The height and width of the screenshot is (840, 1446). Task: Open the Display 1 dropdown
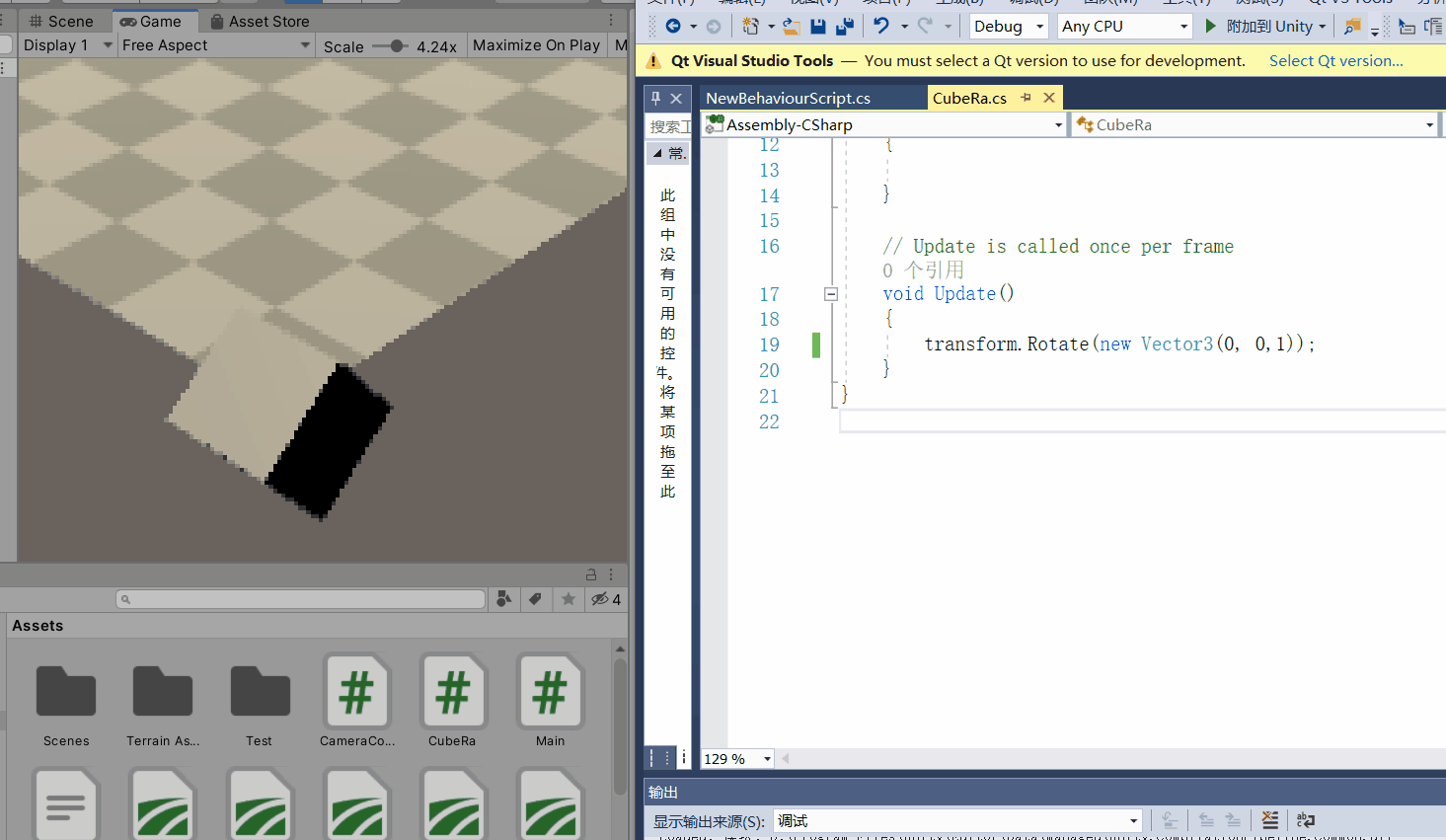coord(67,45)
